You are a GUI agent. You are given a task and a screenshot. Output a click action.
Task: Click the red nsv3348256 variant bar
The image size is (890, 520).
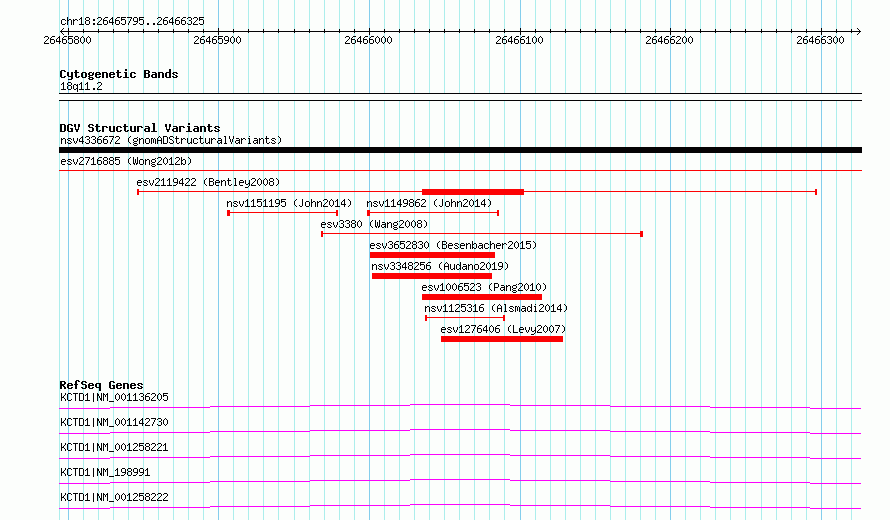pos(432,276)
